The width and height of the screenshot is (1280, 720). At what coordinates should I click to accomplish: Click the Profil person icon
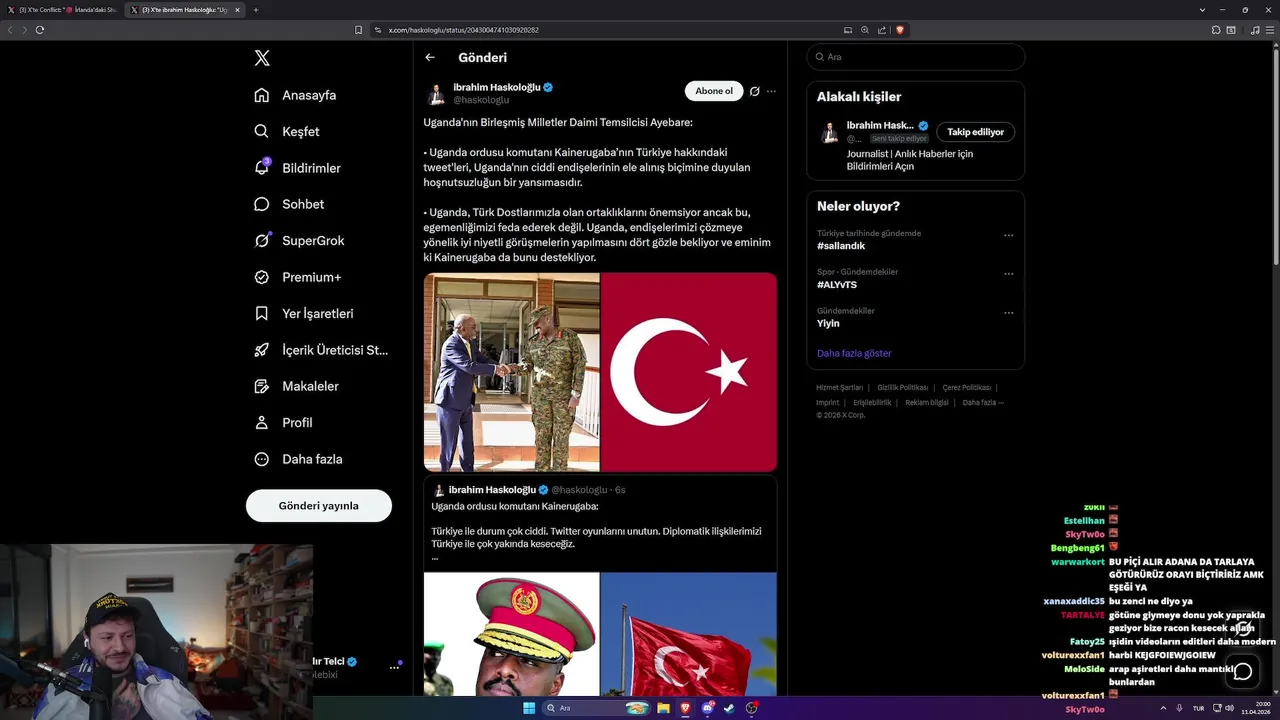pos(261,422)
